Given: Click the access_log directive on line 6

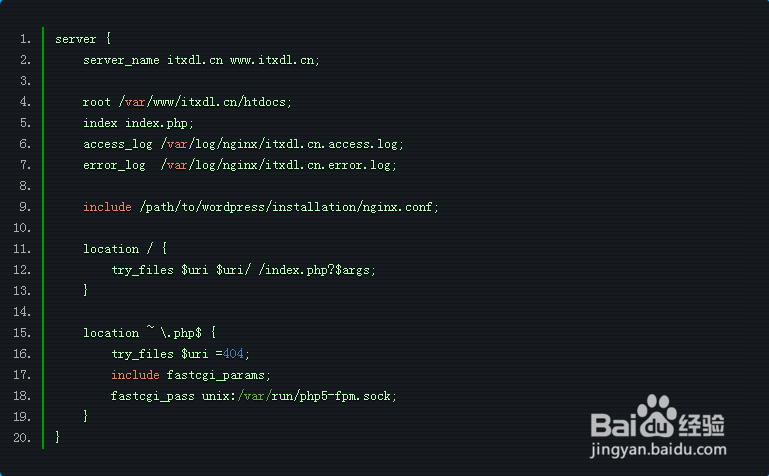Looking at the screenshot, I should (118, 144).
